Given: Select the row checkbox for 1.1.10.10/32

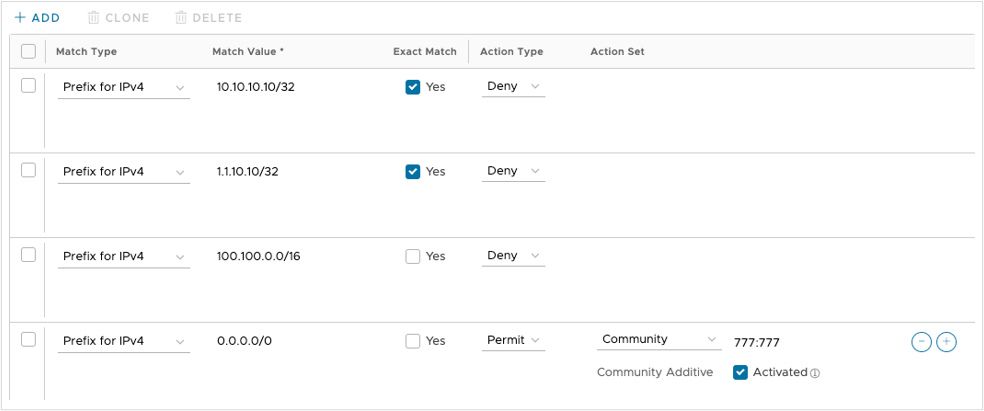Looking at the screenshot, I should [28, 171].
